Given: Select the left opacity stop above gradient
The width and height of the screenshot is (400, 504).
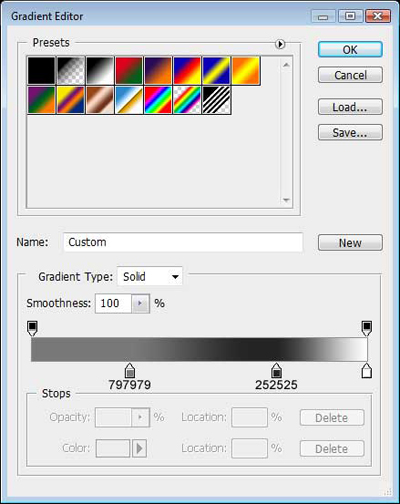Looking at the screenshot, I should (32, 328).
